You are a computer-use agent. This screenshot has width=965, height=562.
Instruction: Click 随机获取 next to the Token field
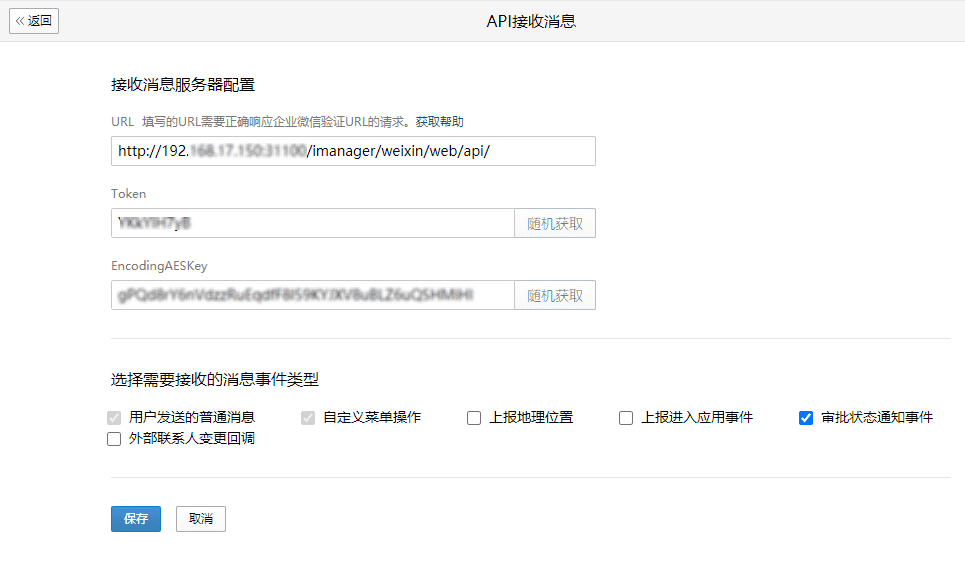pos(555,223)
